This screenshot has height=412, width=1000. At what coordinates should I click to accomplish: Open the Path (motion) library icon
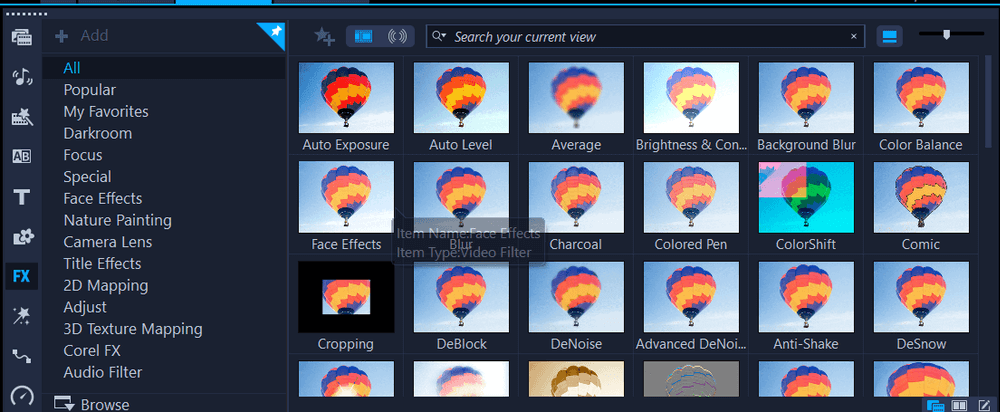21,355
